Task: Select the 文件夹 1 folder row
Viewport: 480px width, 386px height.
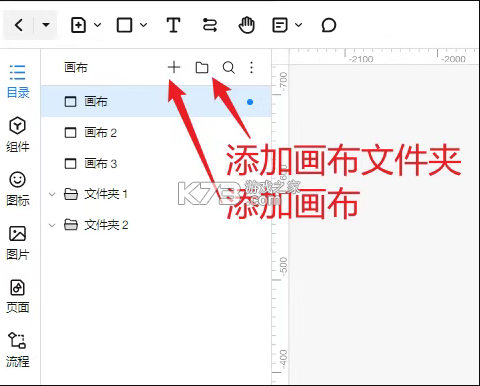Action: pyautogui.click(x=156, y=194)
